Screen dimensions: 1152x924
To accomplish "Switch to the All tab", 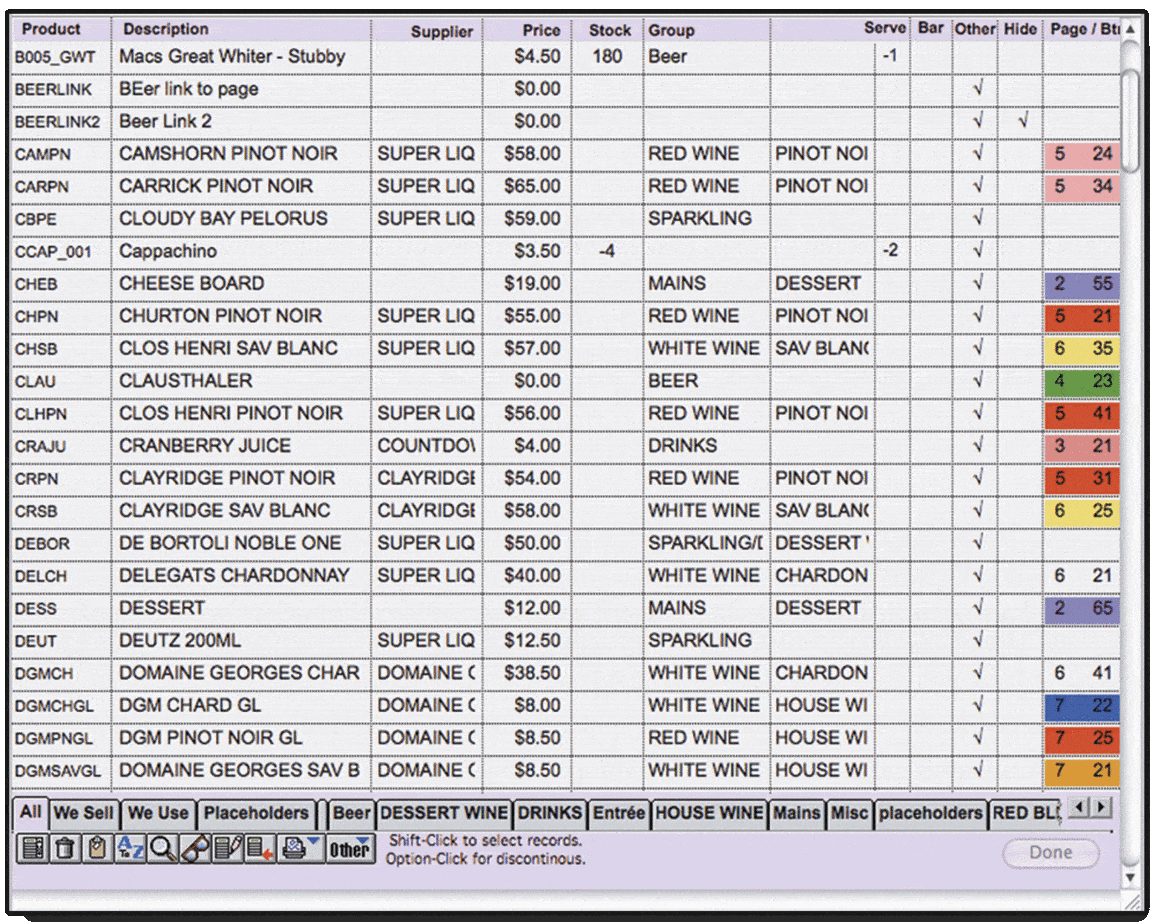I will [30, 812].
